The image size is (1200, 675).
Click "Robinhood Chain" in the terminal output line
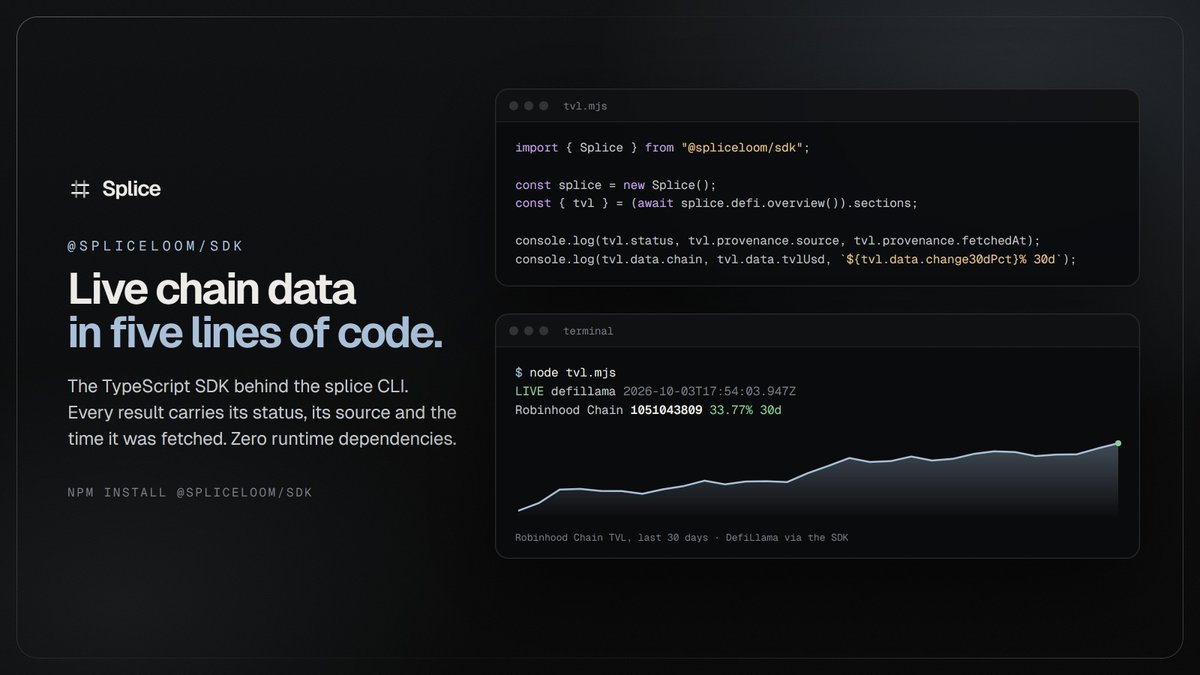(569, 410)
